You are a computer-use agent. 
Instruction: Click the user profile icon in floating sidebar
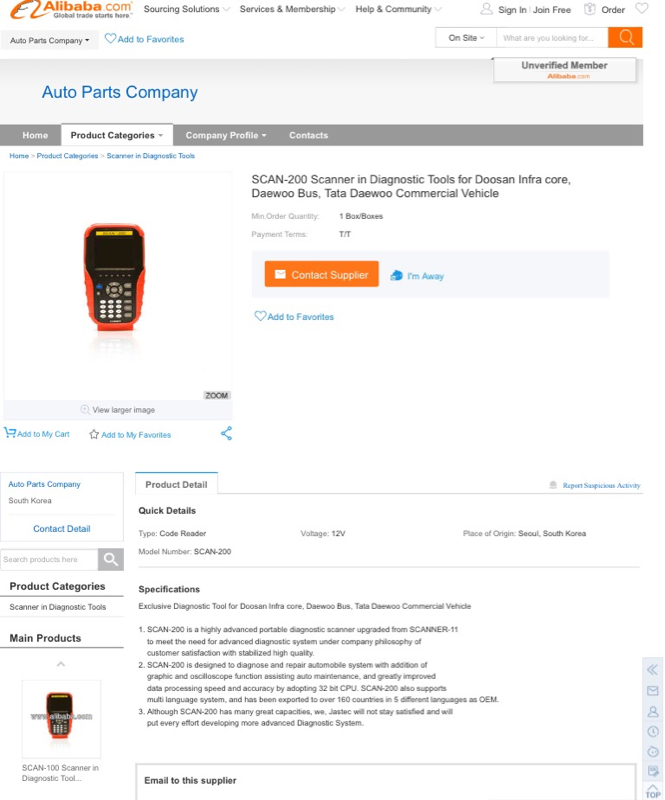652,711
